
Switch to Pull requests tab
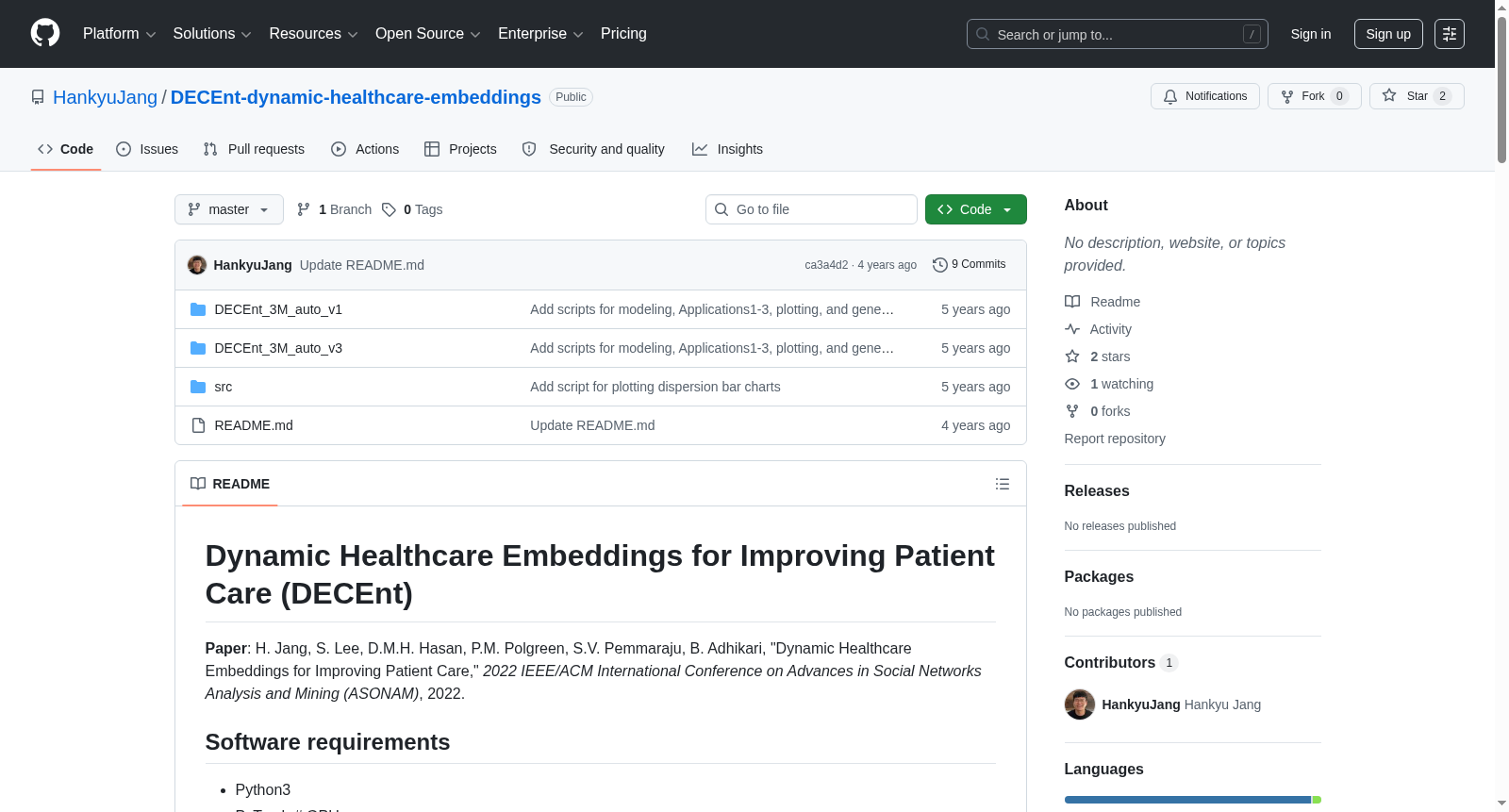click(x=254, y=149)
